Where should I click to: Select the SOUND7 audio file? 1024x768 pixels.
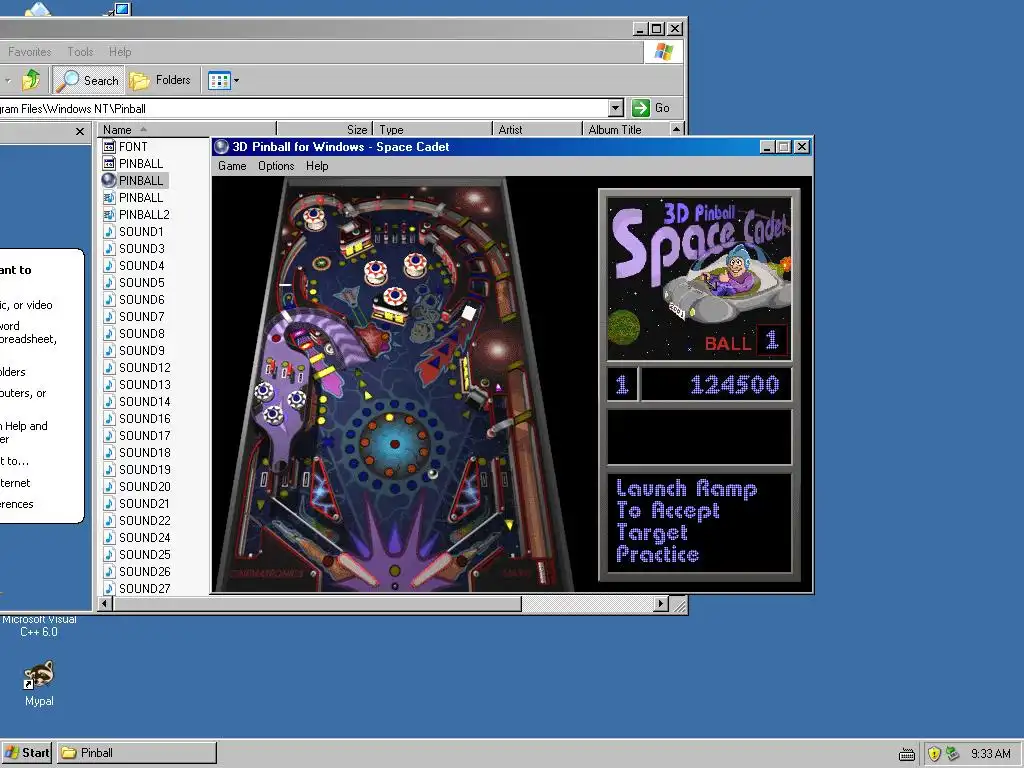(134, 316)
